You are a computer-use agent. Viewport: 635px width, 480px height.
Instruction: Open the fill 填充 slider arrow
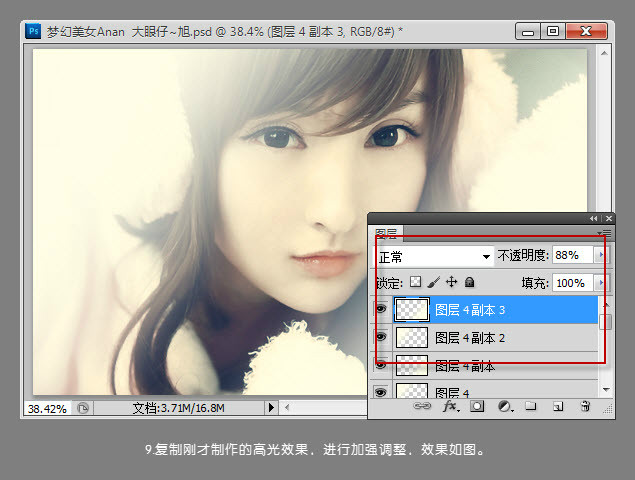click(x=601, y=283)
